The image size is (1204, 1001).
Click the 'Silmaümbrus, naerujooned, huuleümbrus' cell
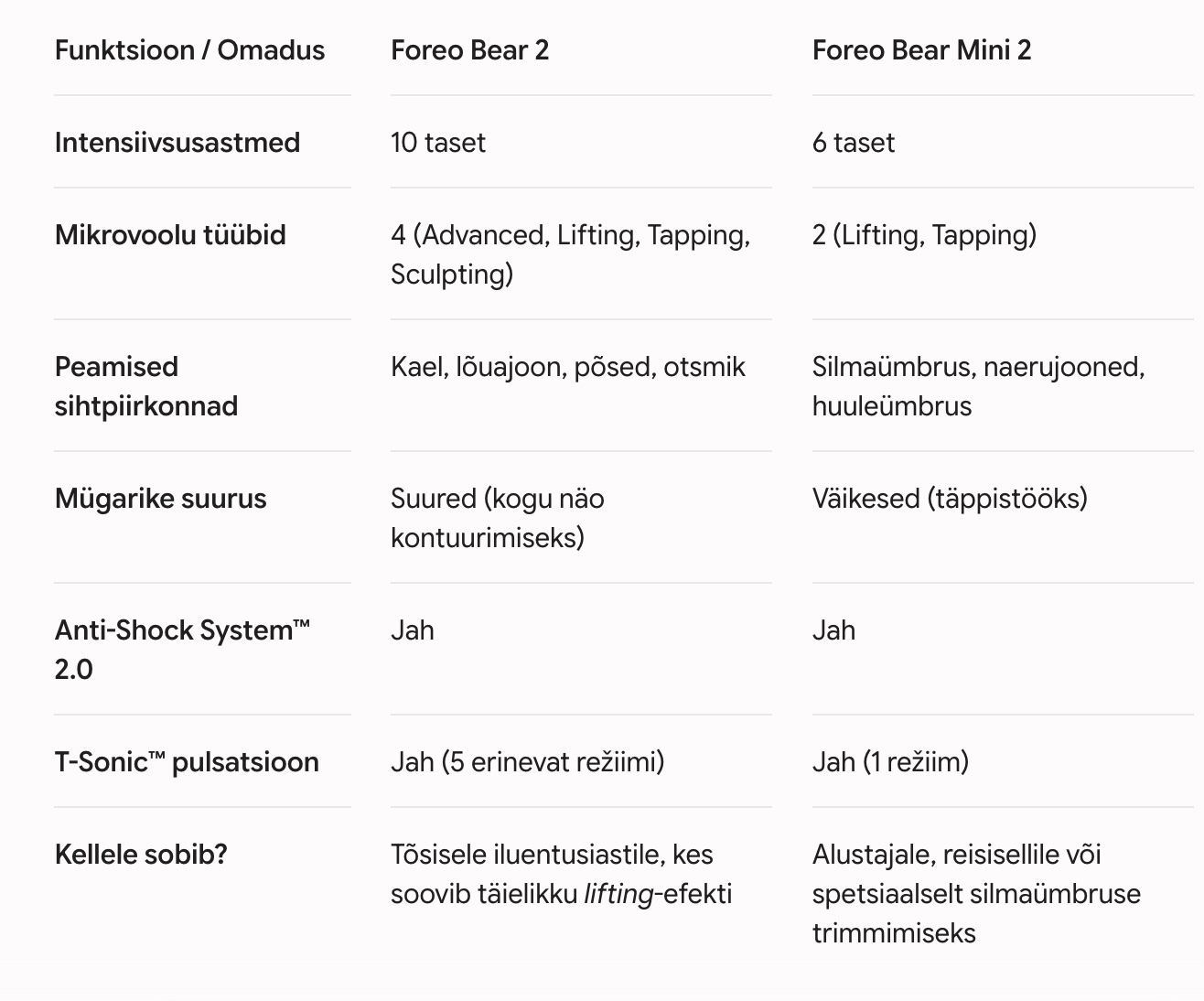click(x=978, y=386)
